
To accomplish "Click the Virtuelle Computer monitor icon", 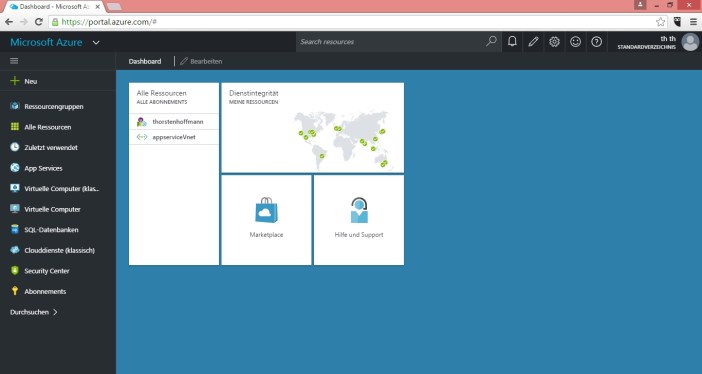I will tap(15, 209).
